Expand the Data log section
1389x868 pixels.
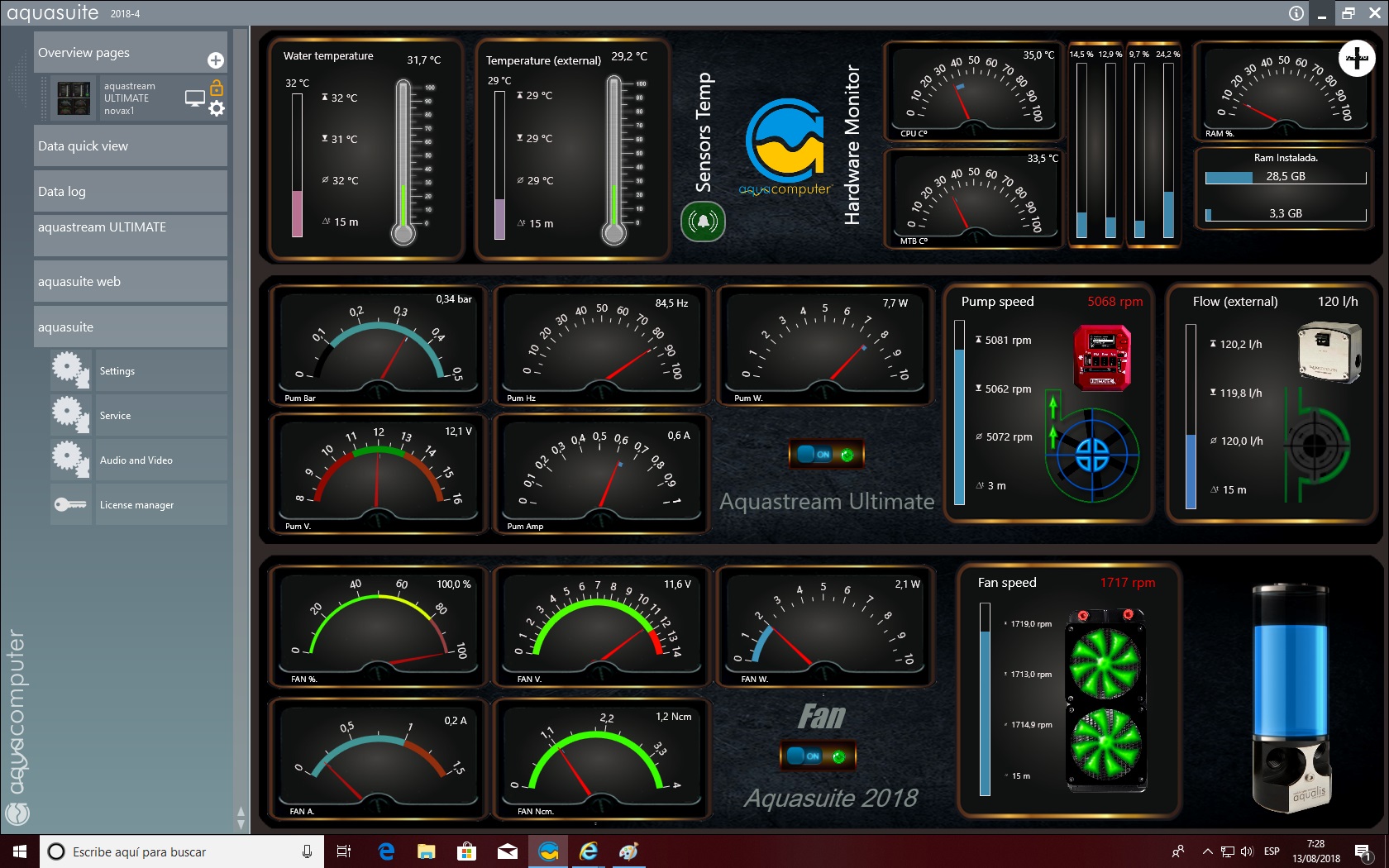tap(130, 192)
